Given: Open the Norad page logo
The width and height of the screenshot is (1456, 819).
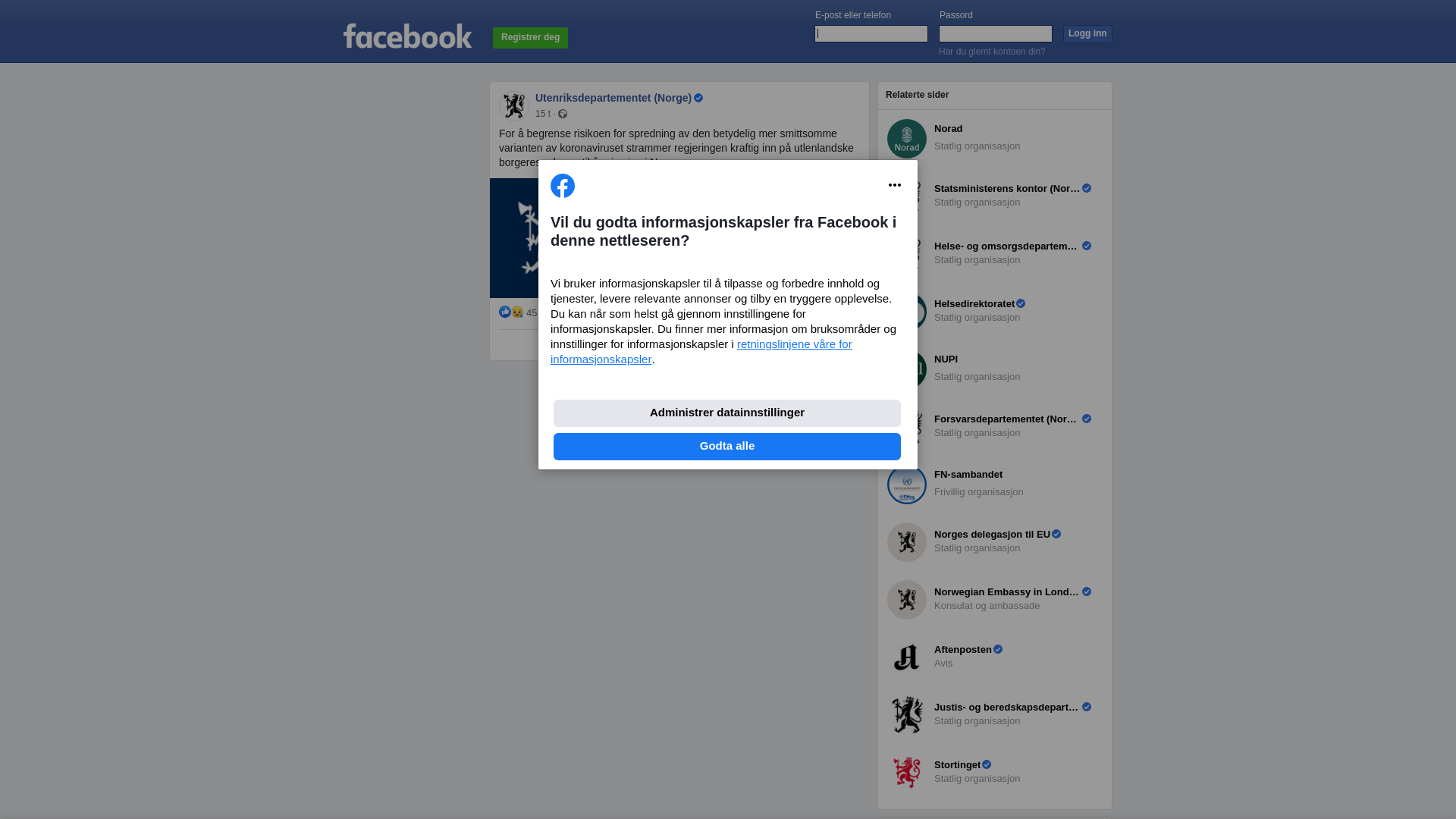Looking at the screenshot, I should tap(907, 139).
